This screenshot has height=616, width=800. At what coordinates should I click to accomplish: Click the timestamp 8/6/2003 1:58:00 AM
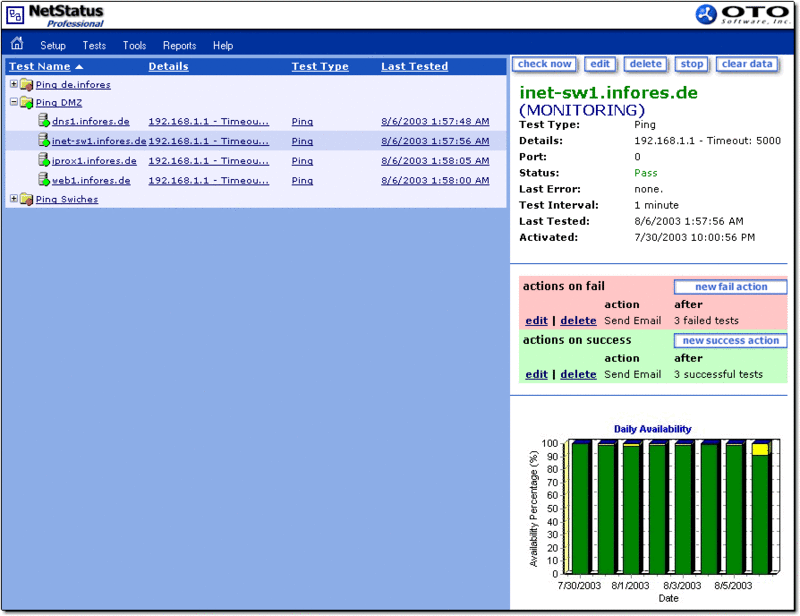pos(435,180)
